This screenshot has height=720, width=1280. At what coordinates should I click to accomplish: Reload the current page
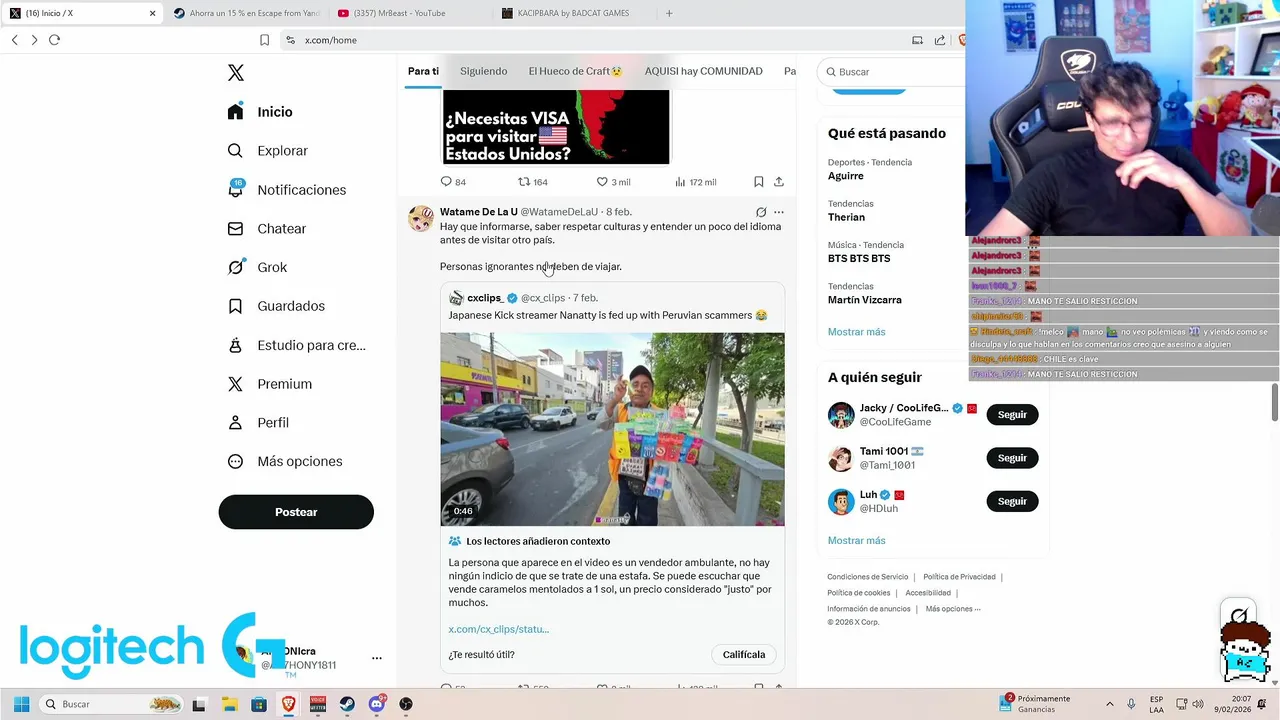coord(54,40)
